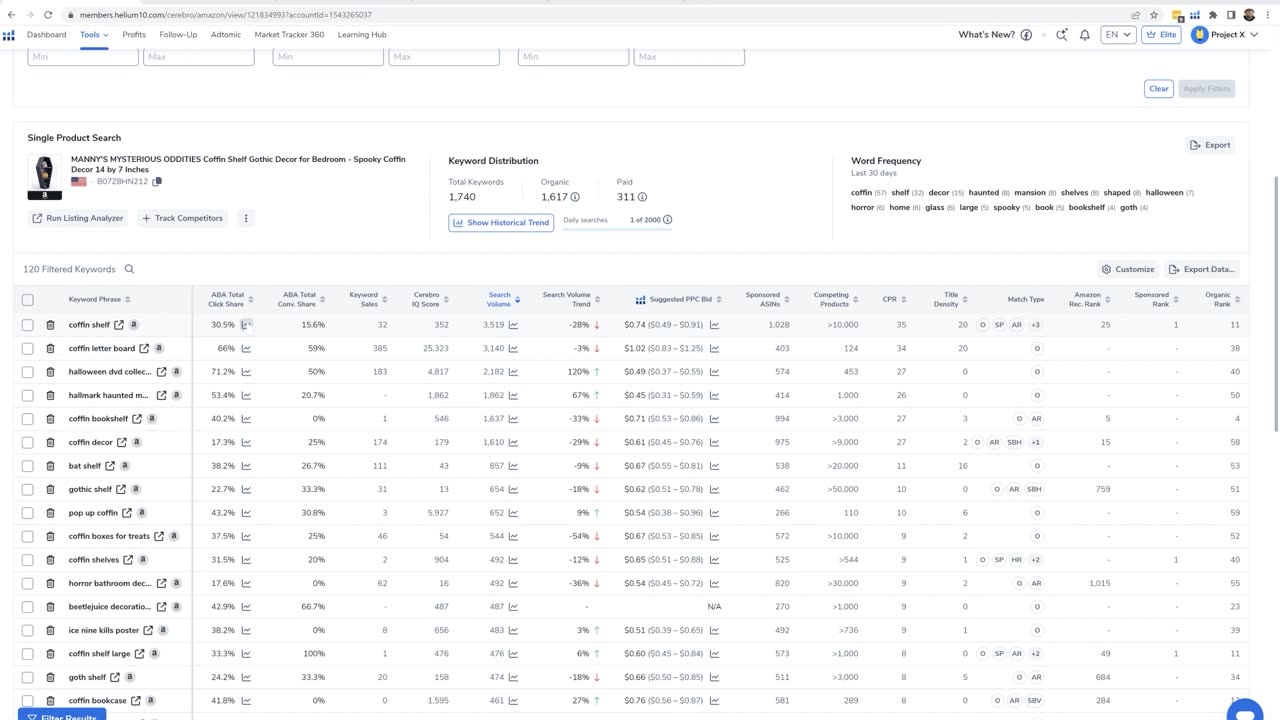Click Run Listing Analyzer button
The height and width of the screenshot is (720, 1280).
click(x=78, y=218)
